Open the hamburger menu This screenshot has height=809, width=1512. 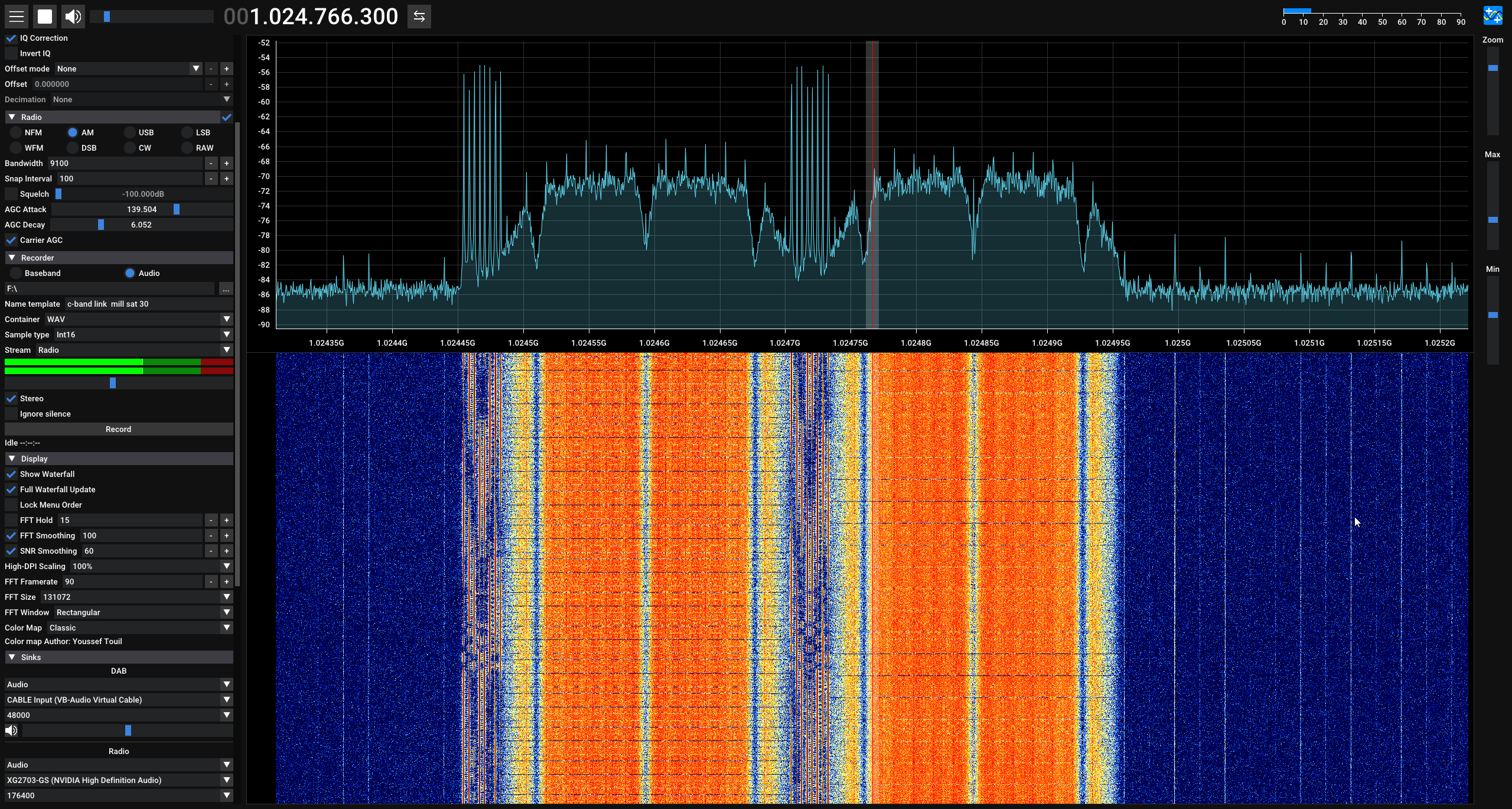pyautogui.click(x=17, y=17)
